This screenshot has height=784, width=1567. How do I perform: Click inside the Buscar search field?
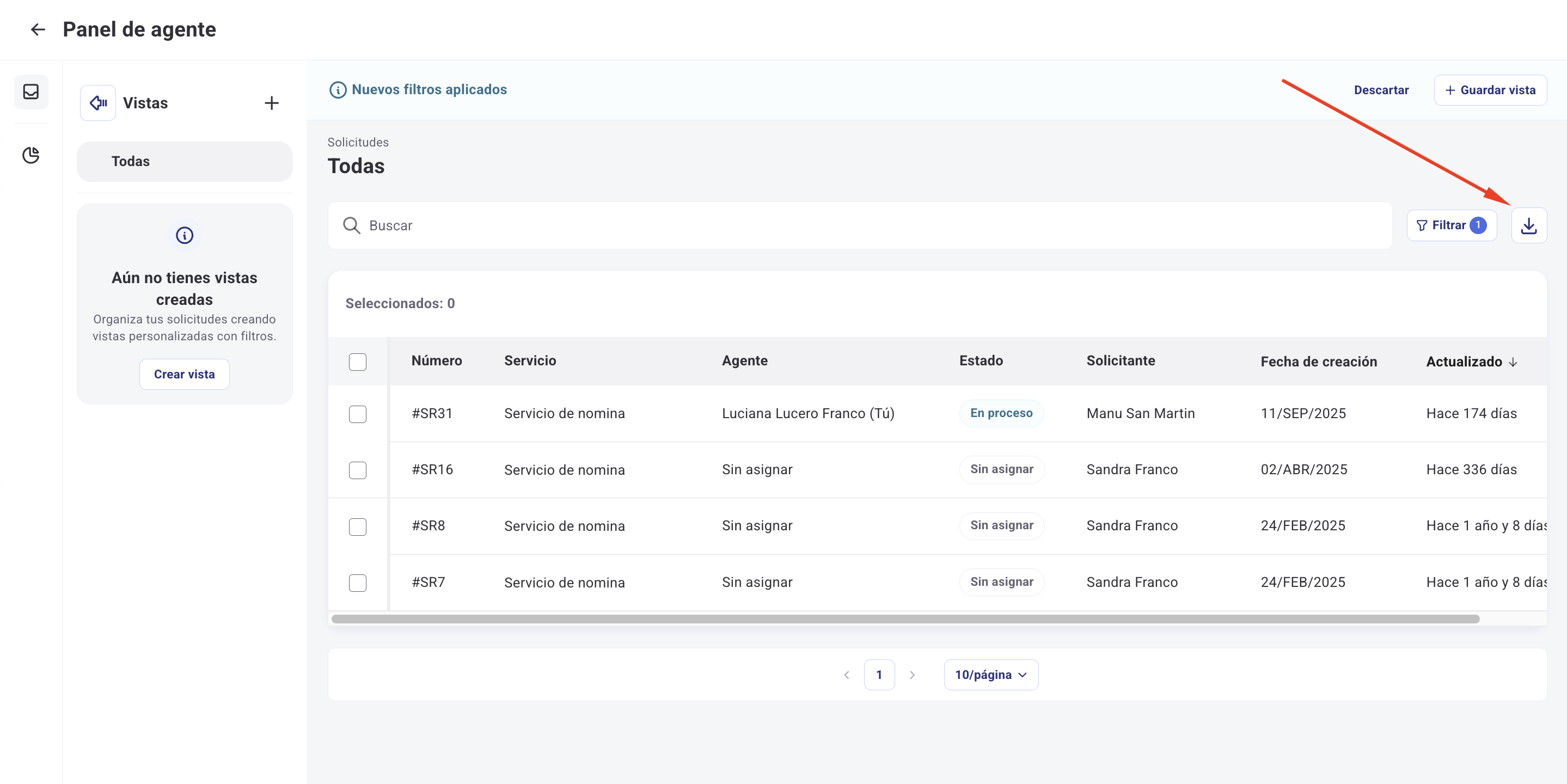coord(548,225)
